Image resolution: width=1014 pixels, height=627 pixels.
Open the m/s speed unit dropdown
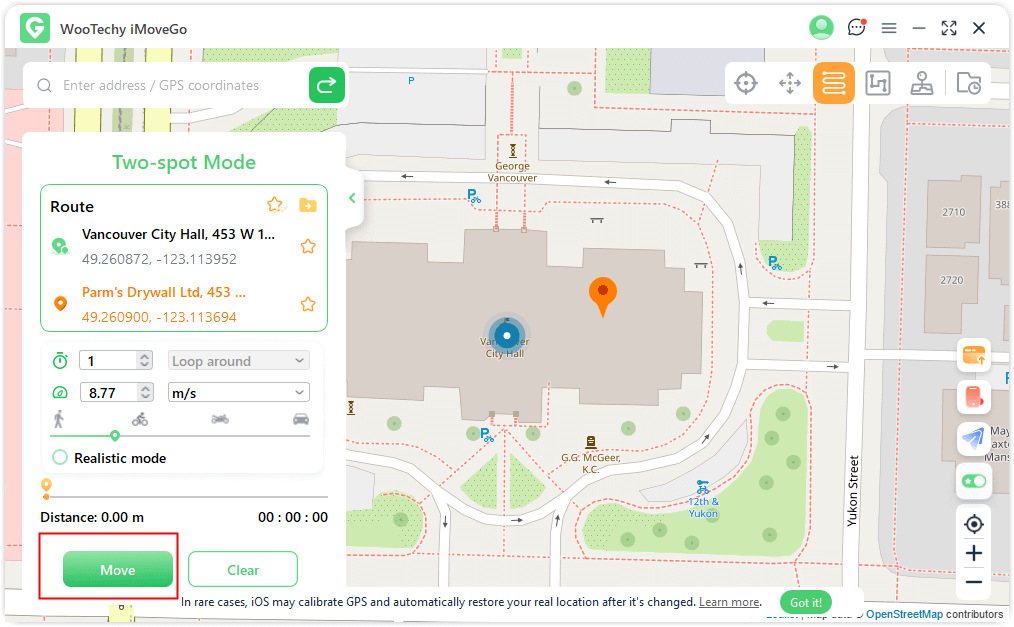point(239,393)
